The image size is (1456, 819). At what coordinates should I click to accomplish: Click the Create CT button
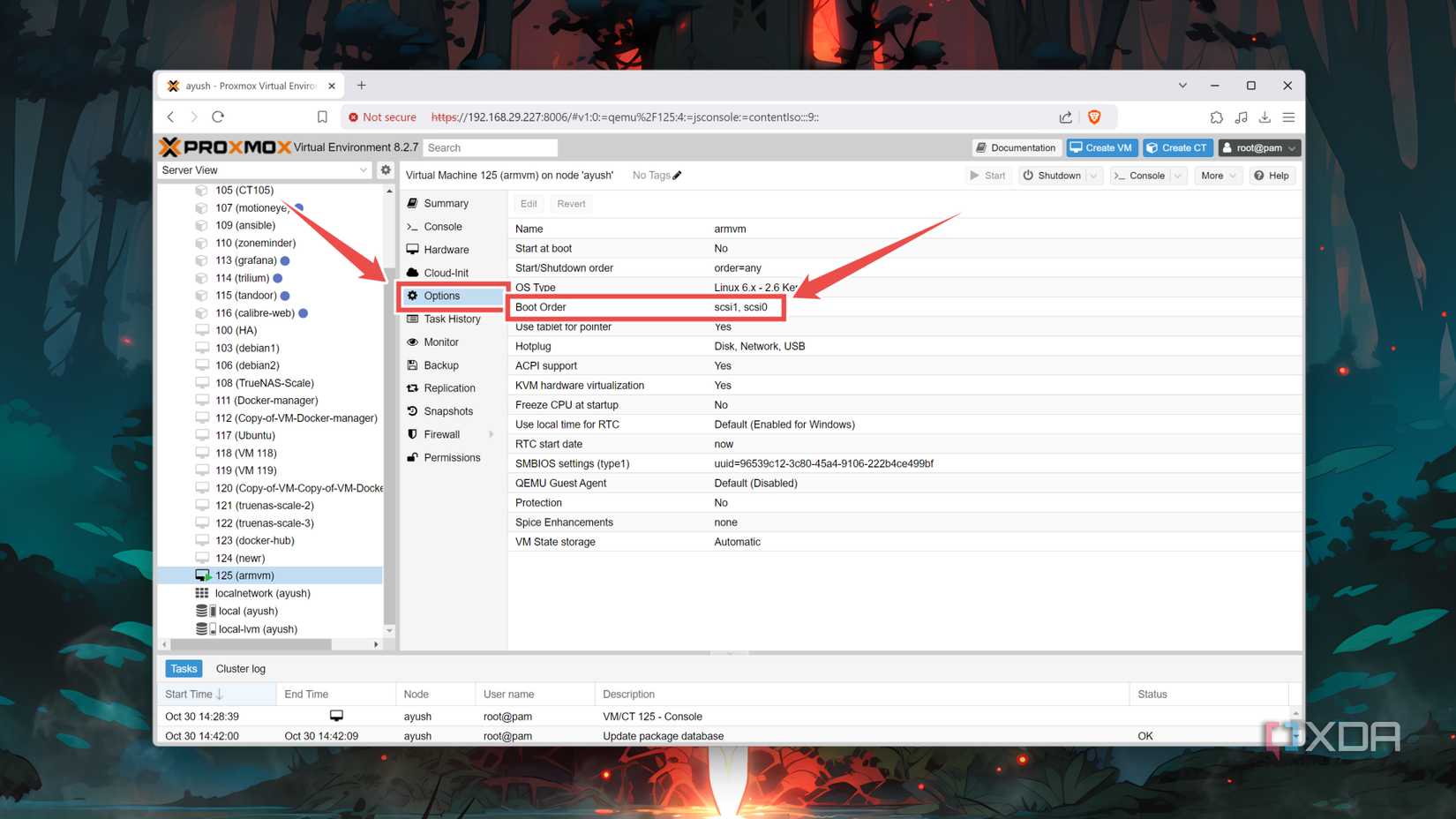tap(1177, 147)
